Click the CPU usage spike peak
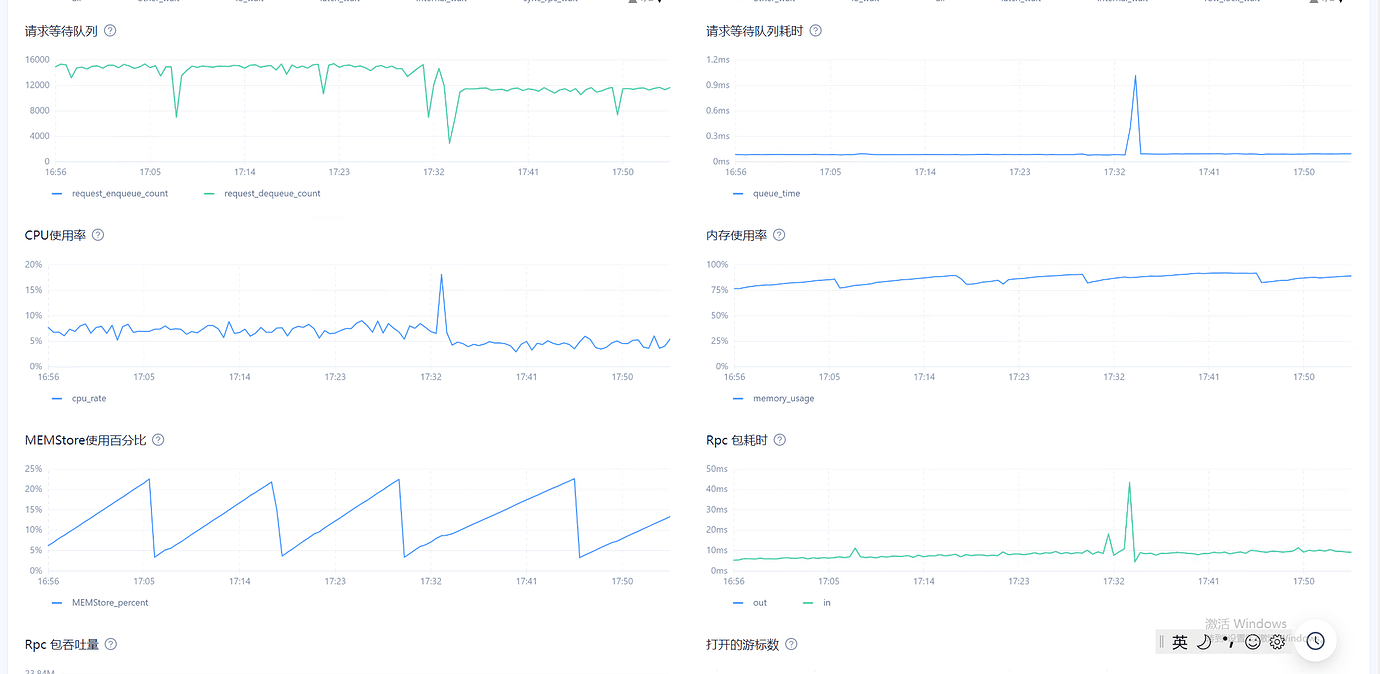Screen dimensions: 1380x674 point(441,275)
